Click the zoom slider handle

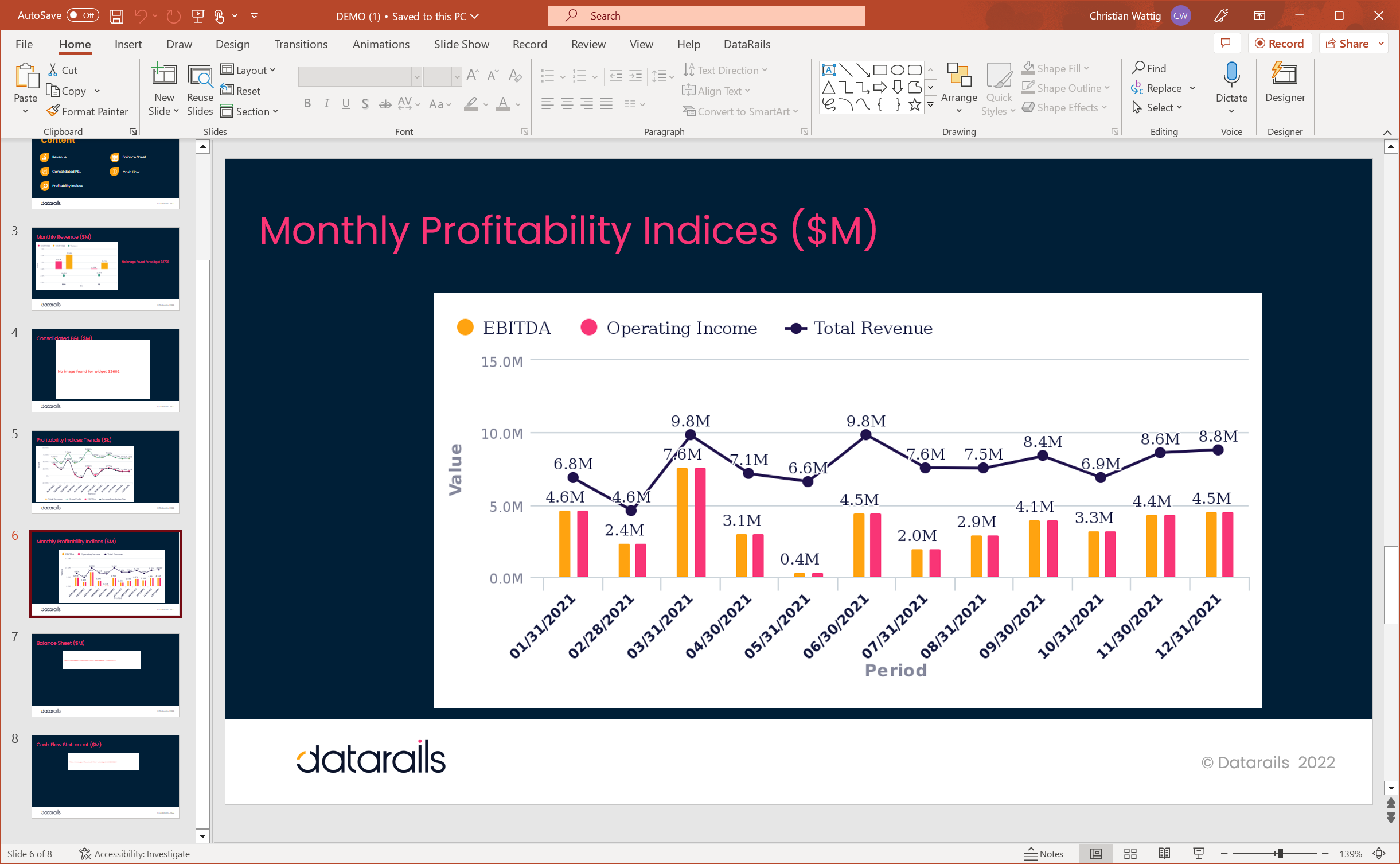coord(1280,854)
